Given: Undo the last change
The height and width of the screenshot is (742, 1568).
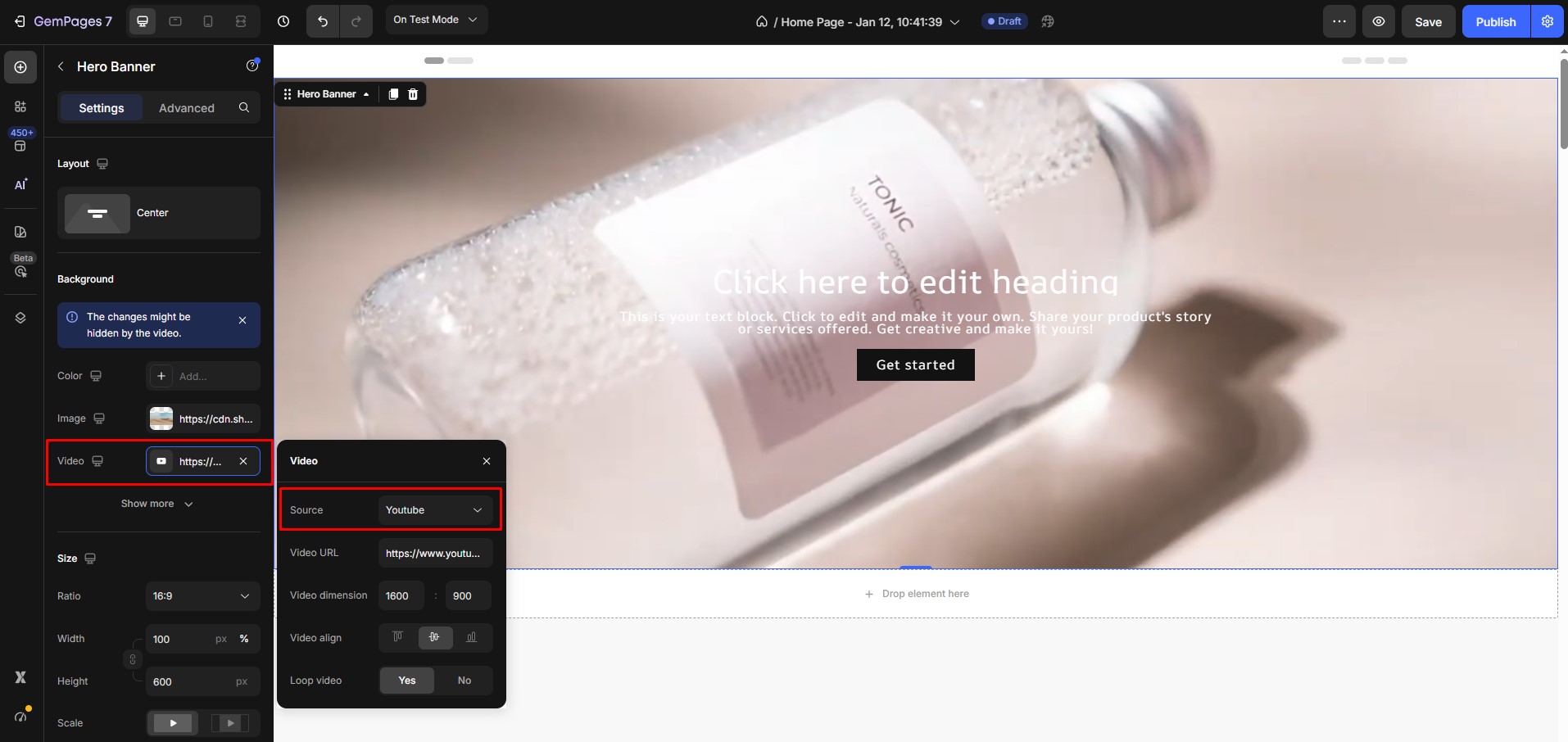Looking at the screenshot, I should (323, 21).
